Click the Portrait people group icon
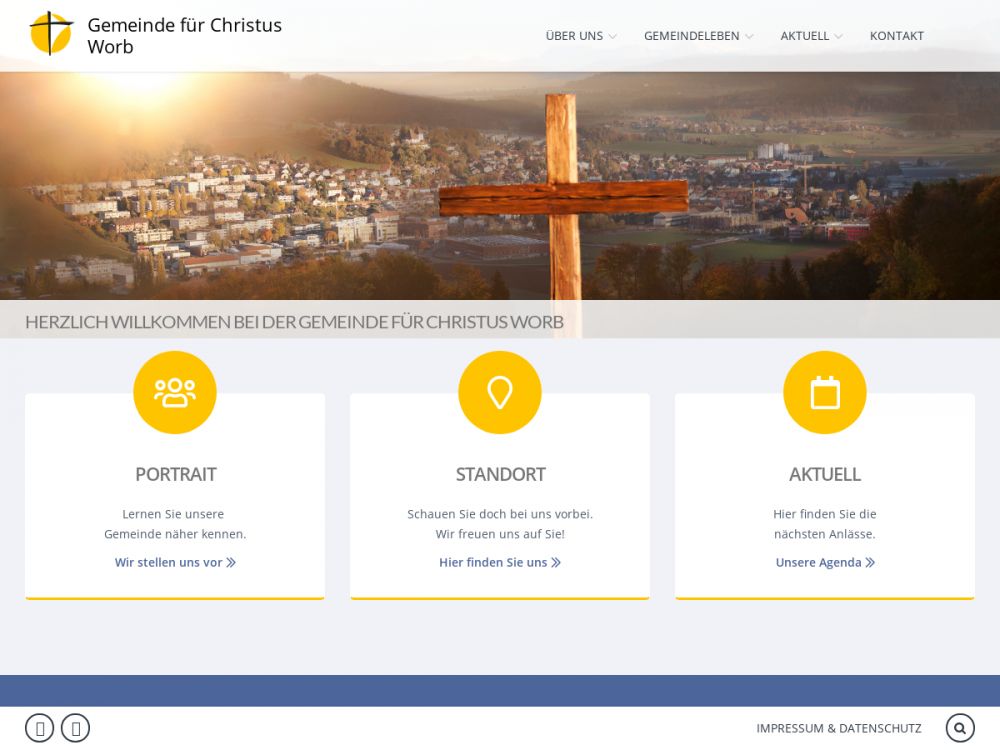This screenshot has width=1000, height=750. click(175, 392)
